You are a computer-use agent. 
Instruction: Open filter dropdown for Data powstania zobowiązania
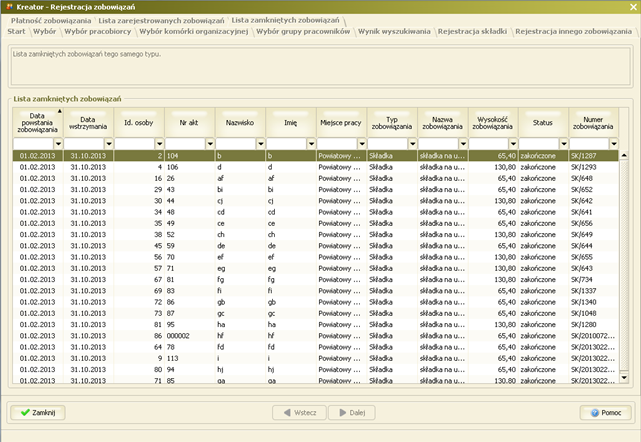click(58, 144)
